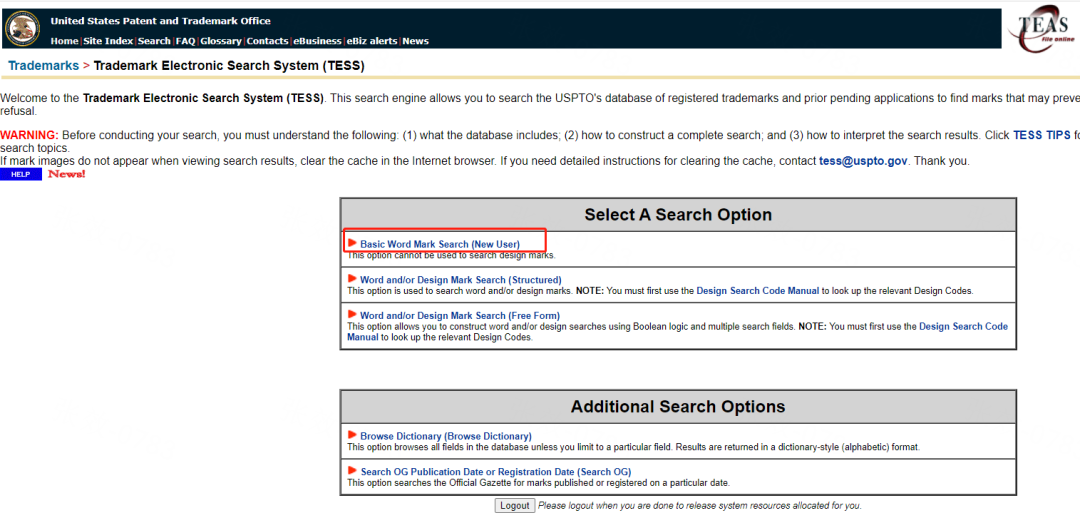This screenshot has height=518, width=1080.
Task: Open eBusiness in the top navigation
Action: 318,41
